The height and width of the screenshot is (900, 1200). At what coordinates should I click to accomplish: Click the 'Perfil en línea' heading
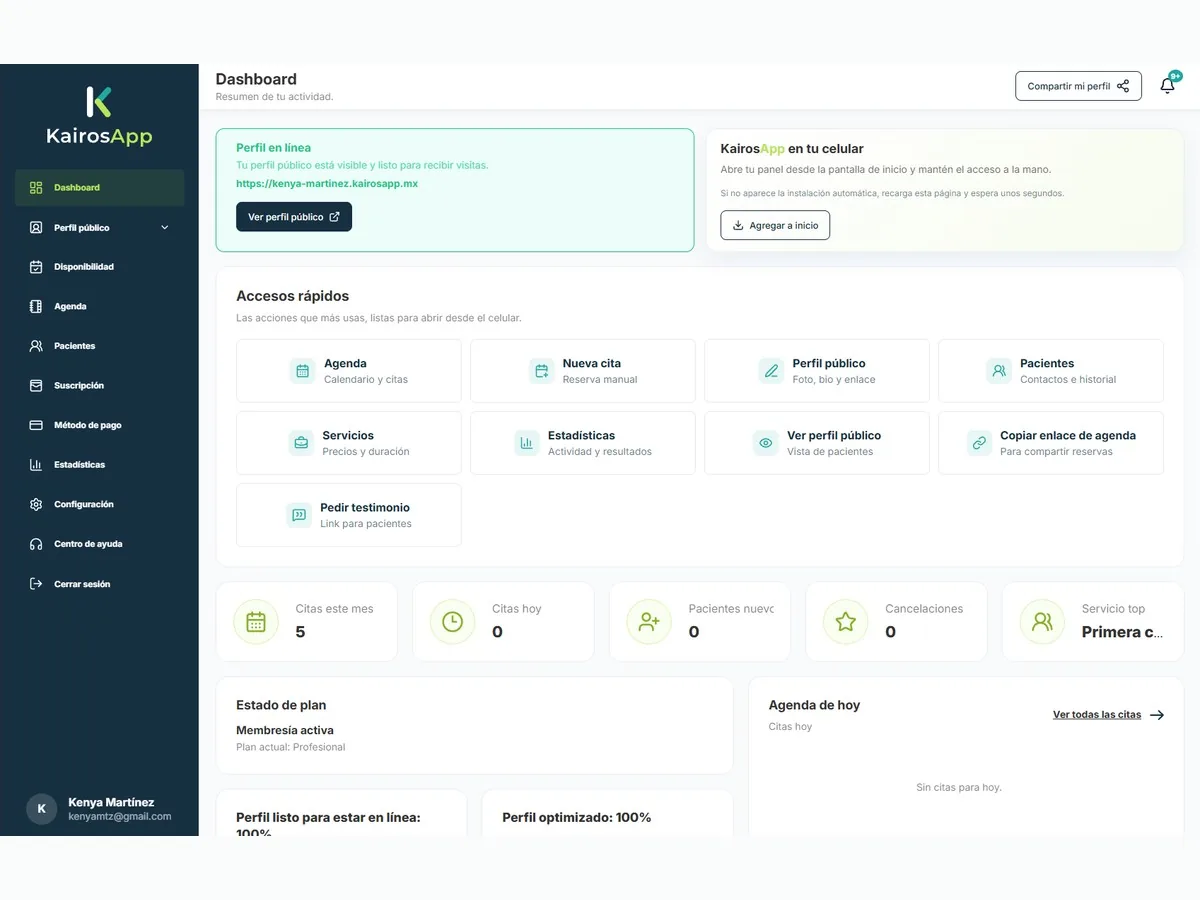273,148
